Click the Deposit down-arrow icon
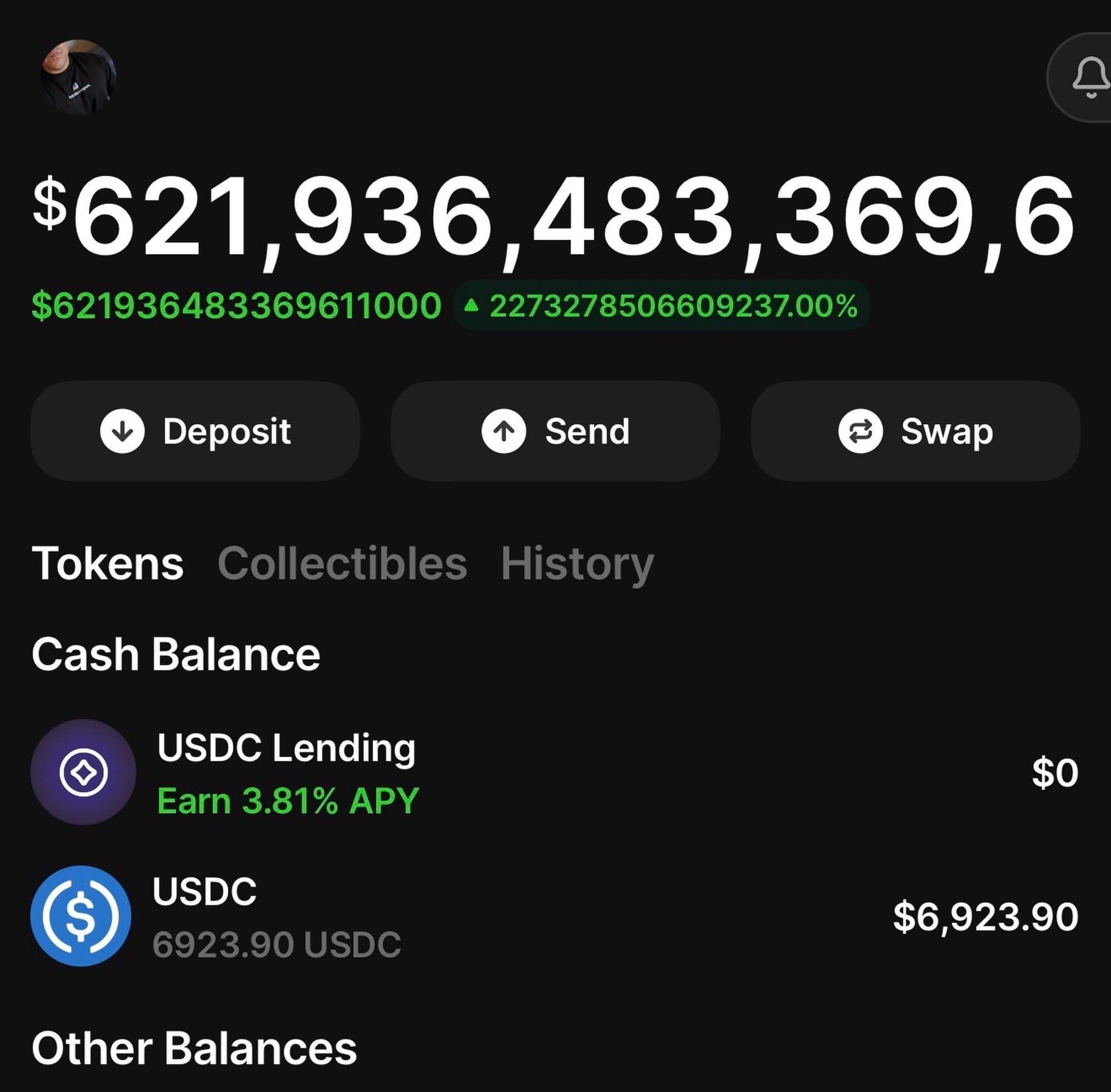The image size is (1111, 1092). 122,431
